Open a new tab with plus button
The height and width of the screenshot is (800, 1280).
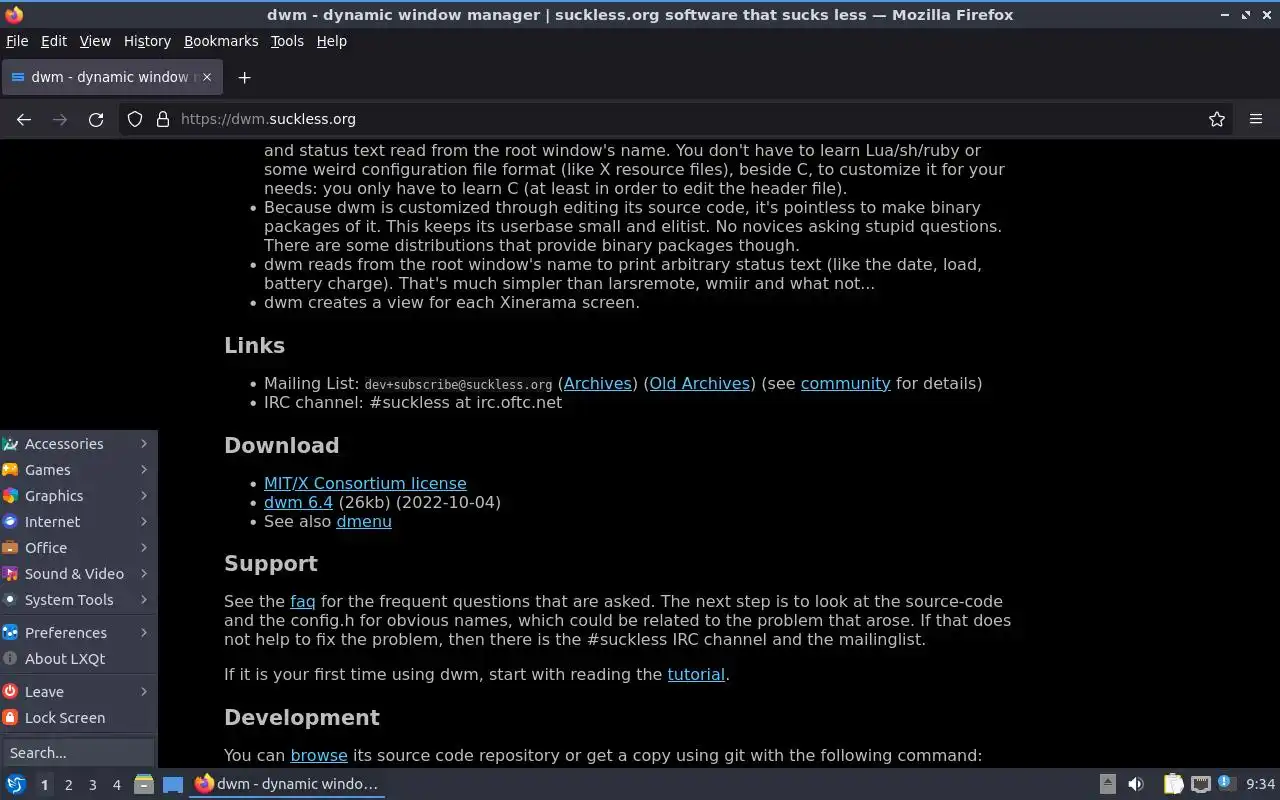pyautogui.click(x=244, y=77)
